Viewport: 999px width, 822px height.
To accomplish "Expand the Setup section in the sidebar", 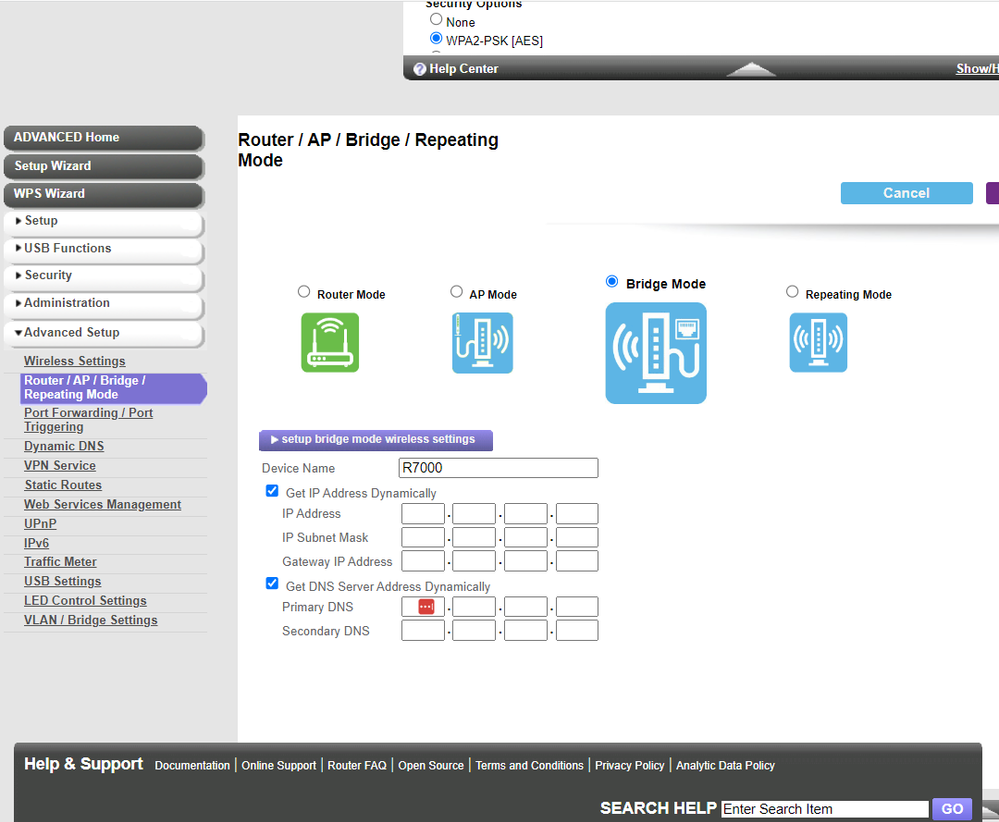I will coord(103,220).
